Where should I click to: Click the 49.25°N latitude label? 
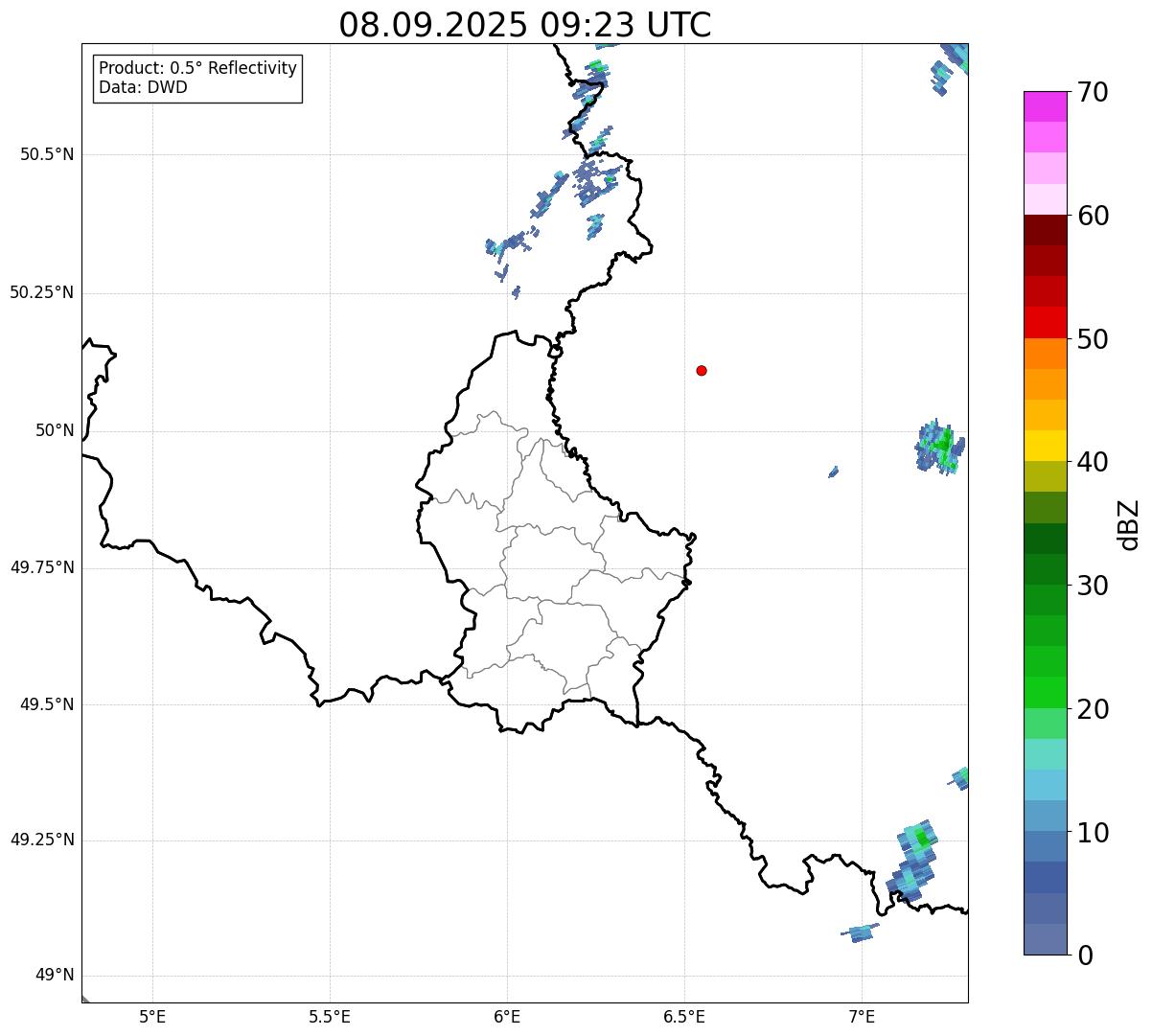[x=42, y=840]
